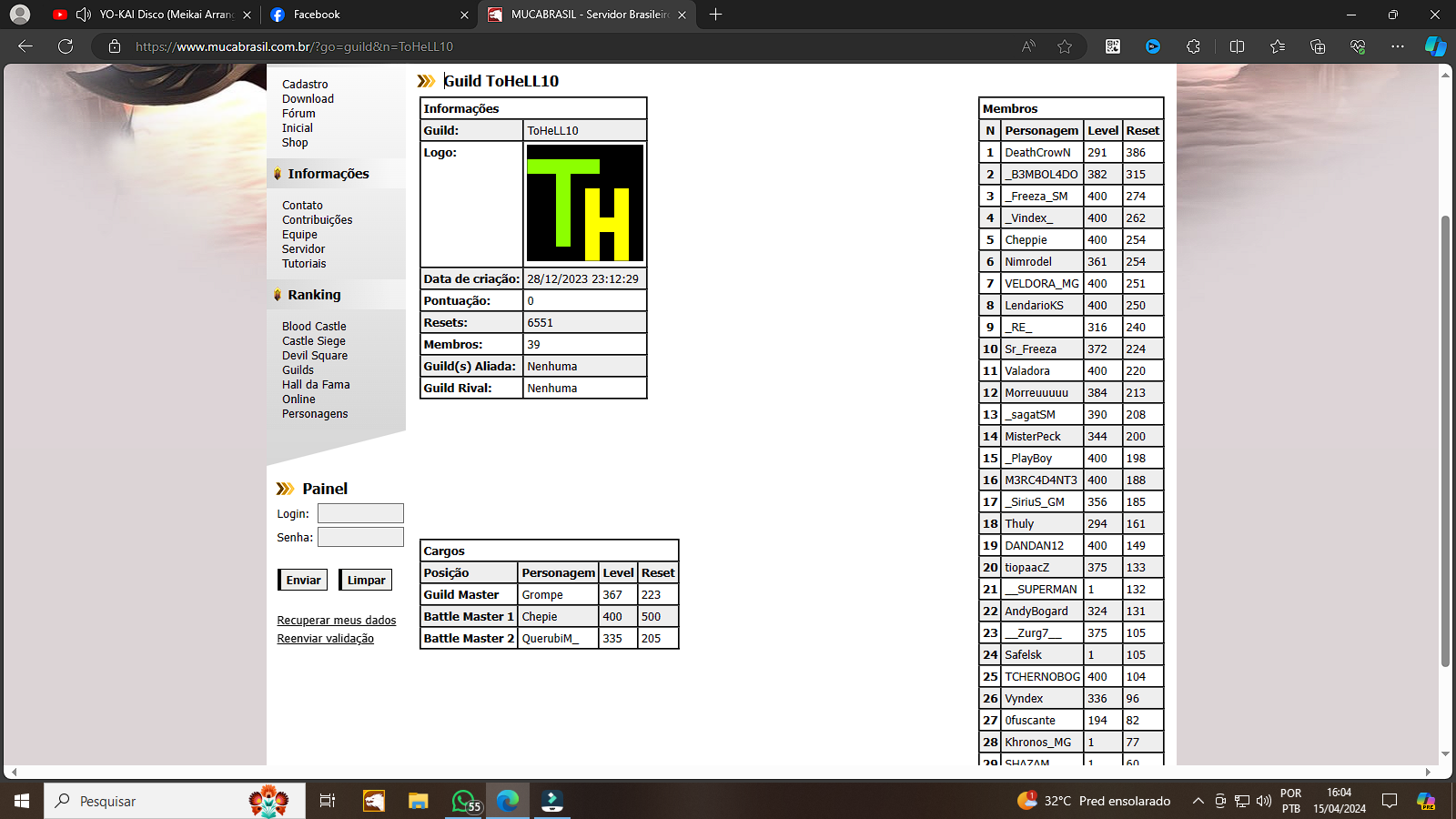Show hidden system tray icons
1456x819 pixels.
tap(1198, 801)
